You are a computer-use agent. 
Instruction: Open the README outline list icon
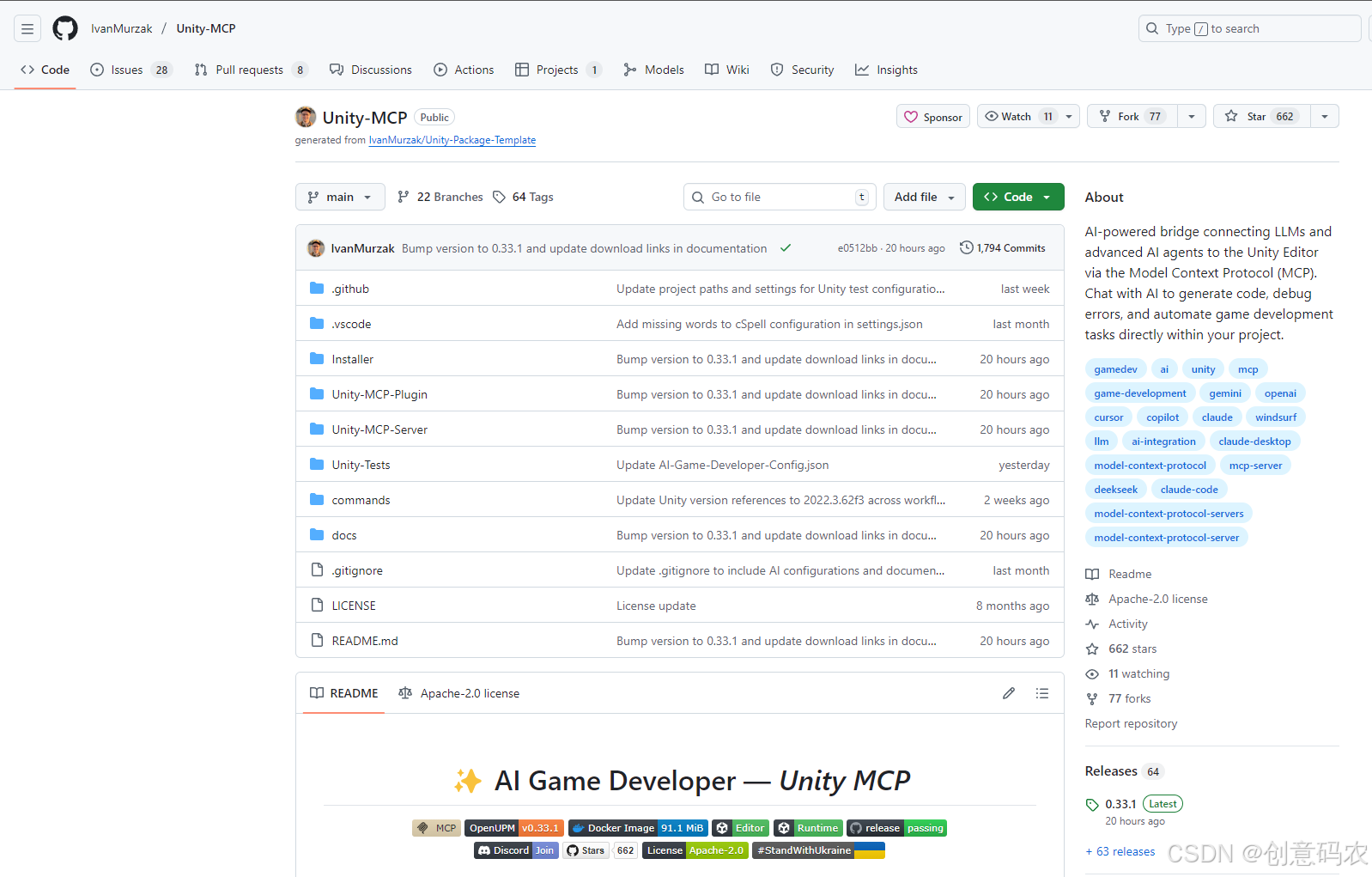(x=1042, y=693)
